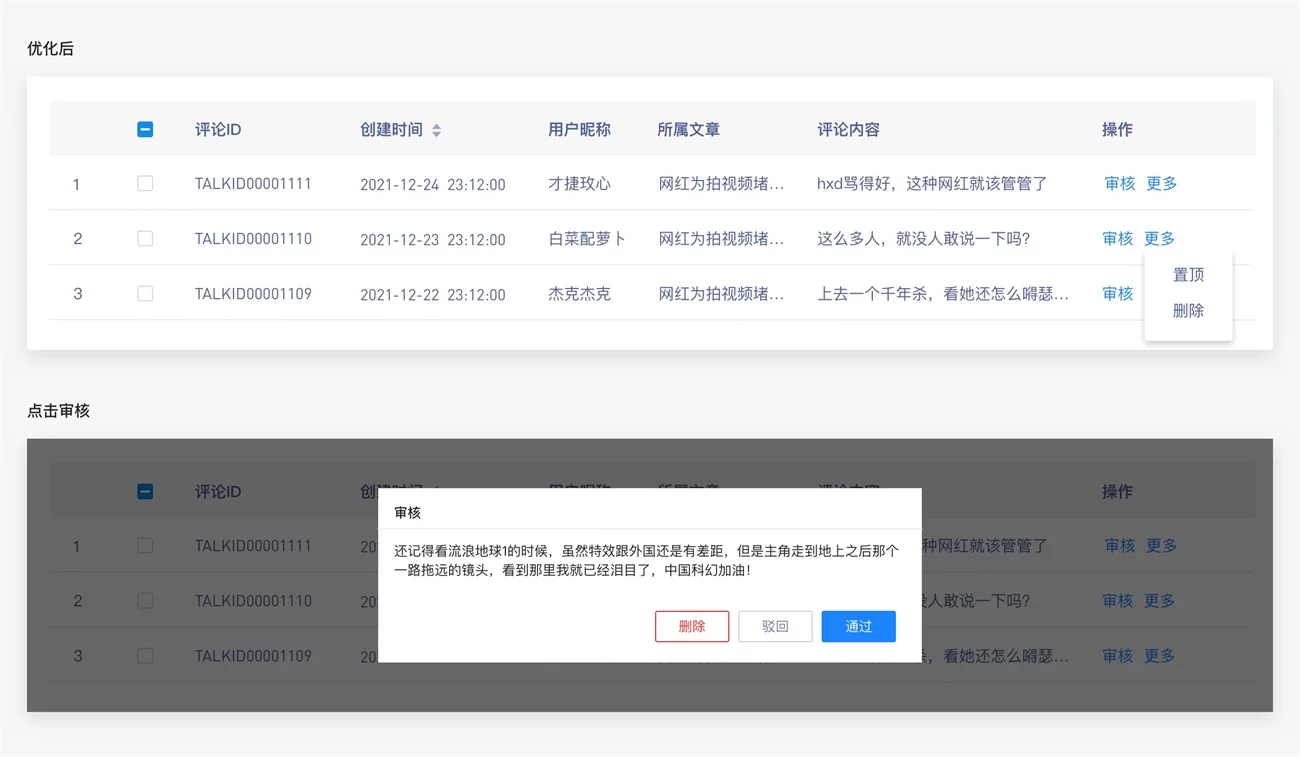
Task: Toggle the header checkbox in the dimmed lower table
Action: click(x=145, y=492)
